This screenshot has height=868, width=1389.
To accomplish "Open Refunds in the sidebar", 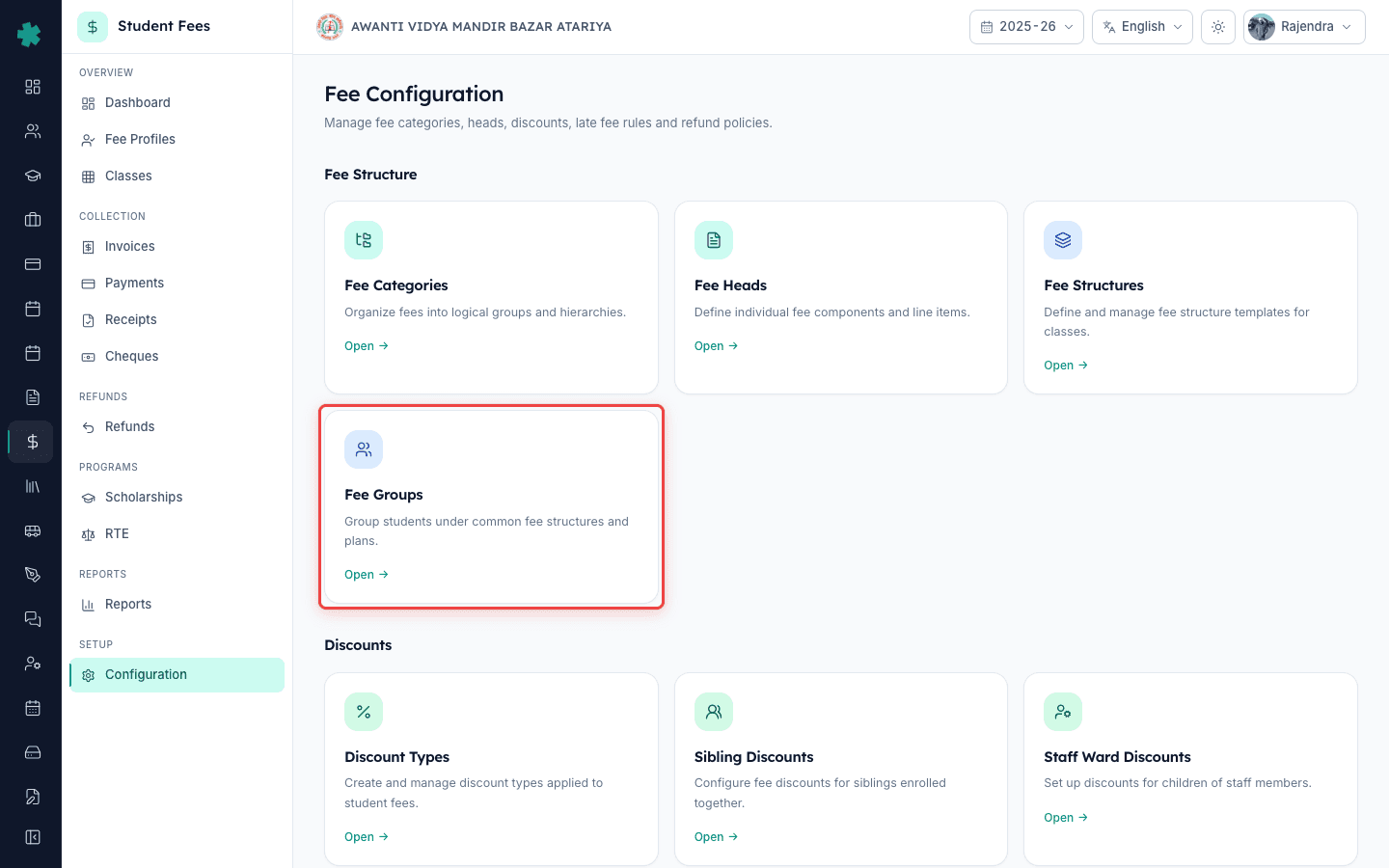I will pyautogui.click(x=177, y=427).
